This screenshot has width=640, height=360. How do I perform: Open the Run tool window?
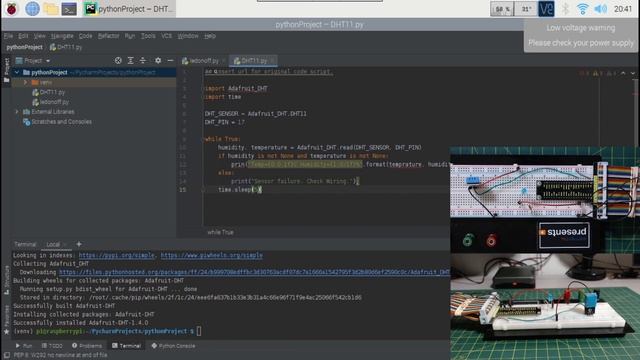(24, 346)
